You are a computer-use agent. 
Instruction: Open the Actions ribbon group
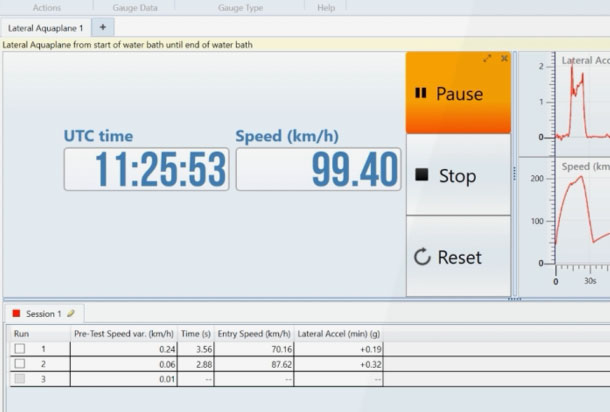pyautogui.click(x=46, y=7)
